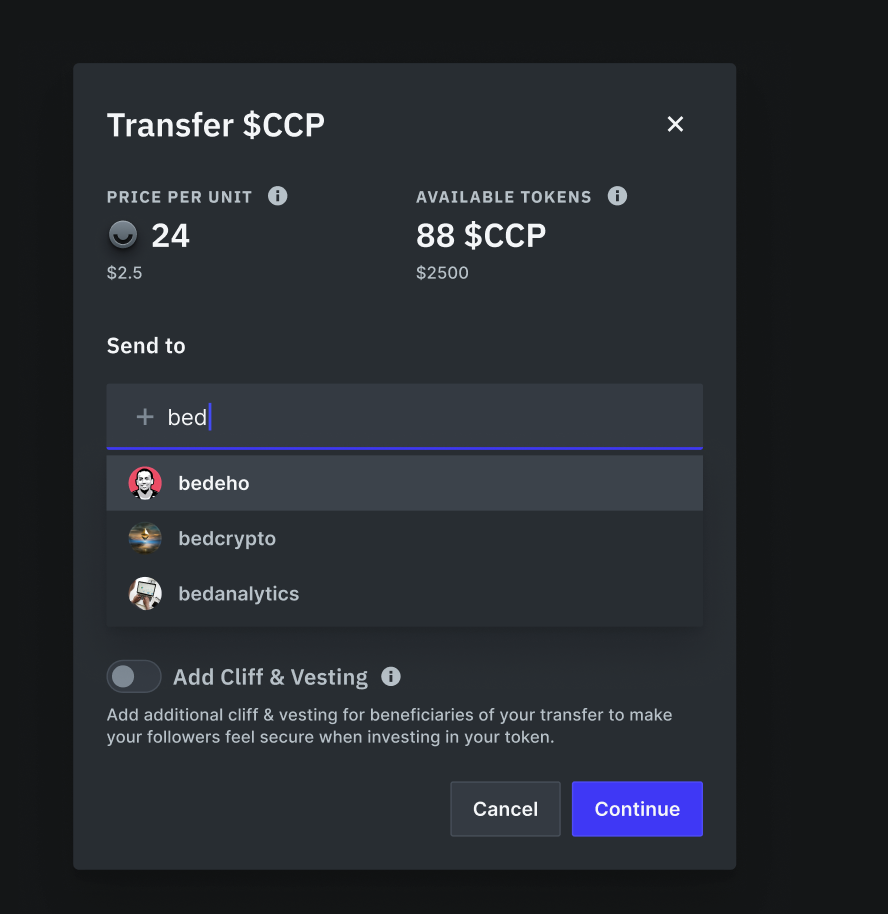The image size is (888, 914).
Task: Enable the Add Cliff & Vesting toggle
Action: 133,677
